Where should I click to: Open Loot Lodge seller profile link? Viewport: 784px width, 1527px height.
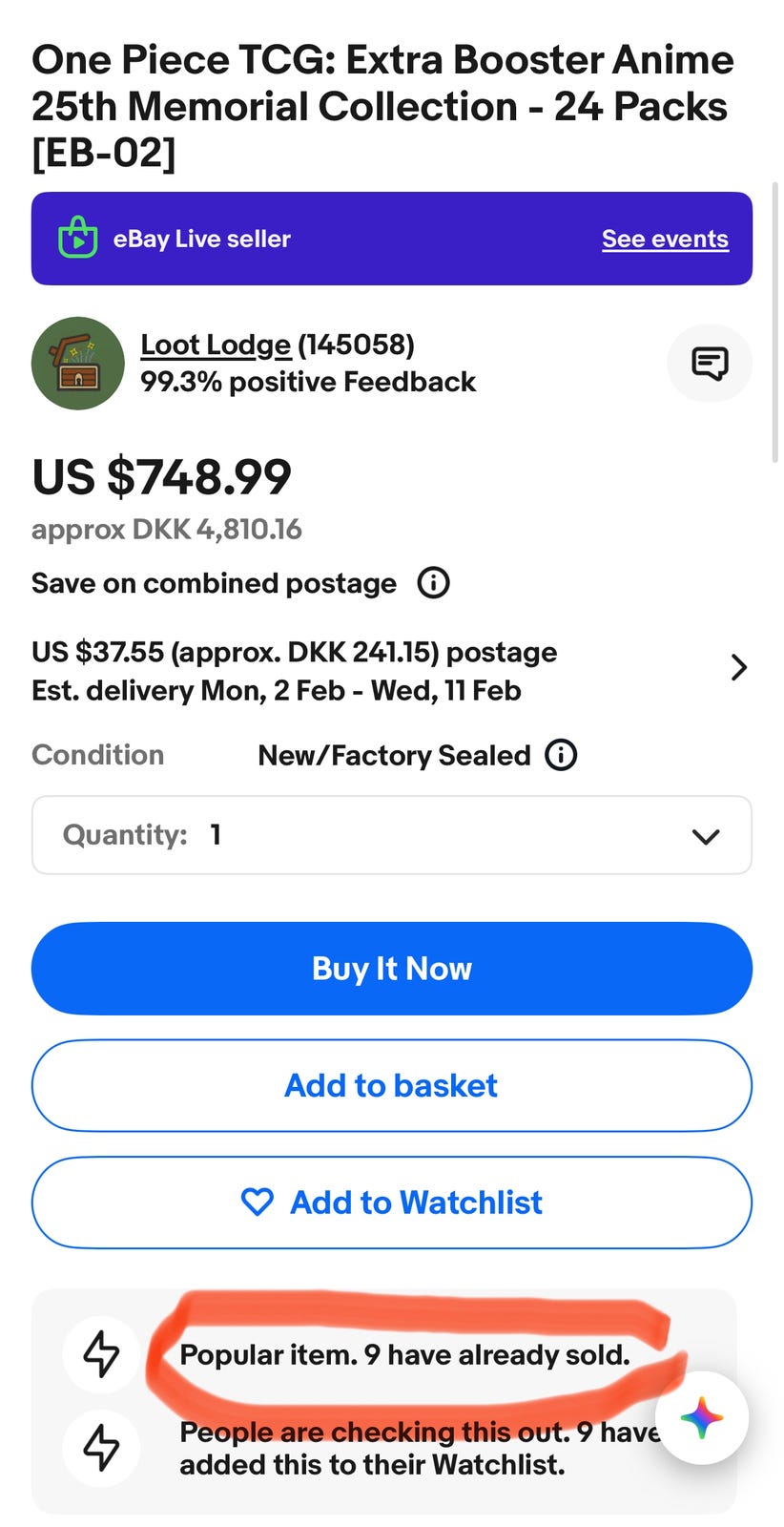pyautogui.click(x=216, y=345)
